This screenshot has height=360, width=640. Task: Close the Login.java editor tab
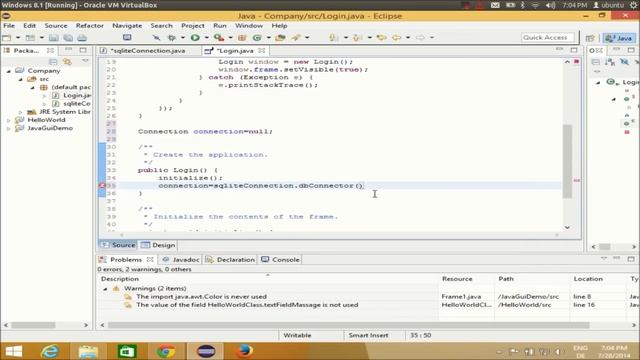point(262,51)
